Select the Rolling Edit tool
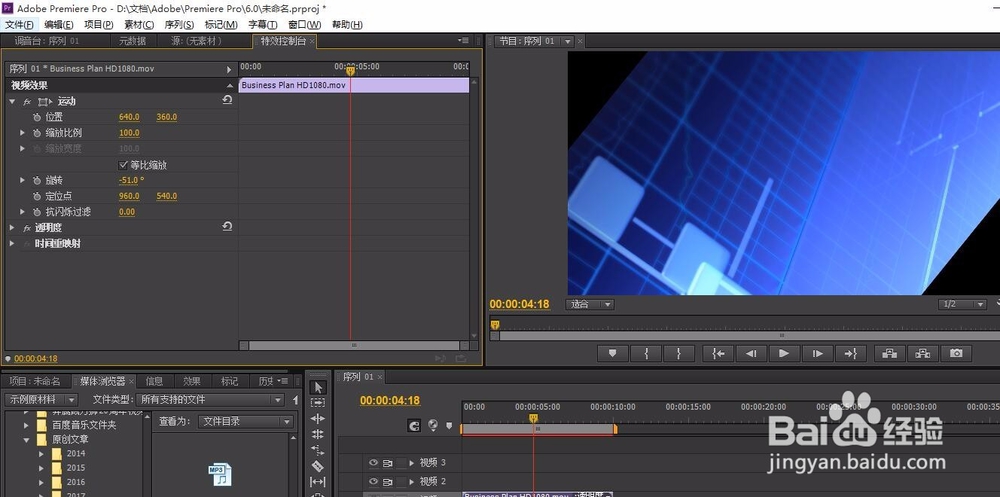 tap(318, 434)
